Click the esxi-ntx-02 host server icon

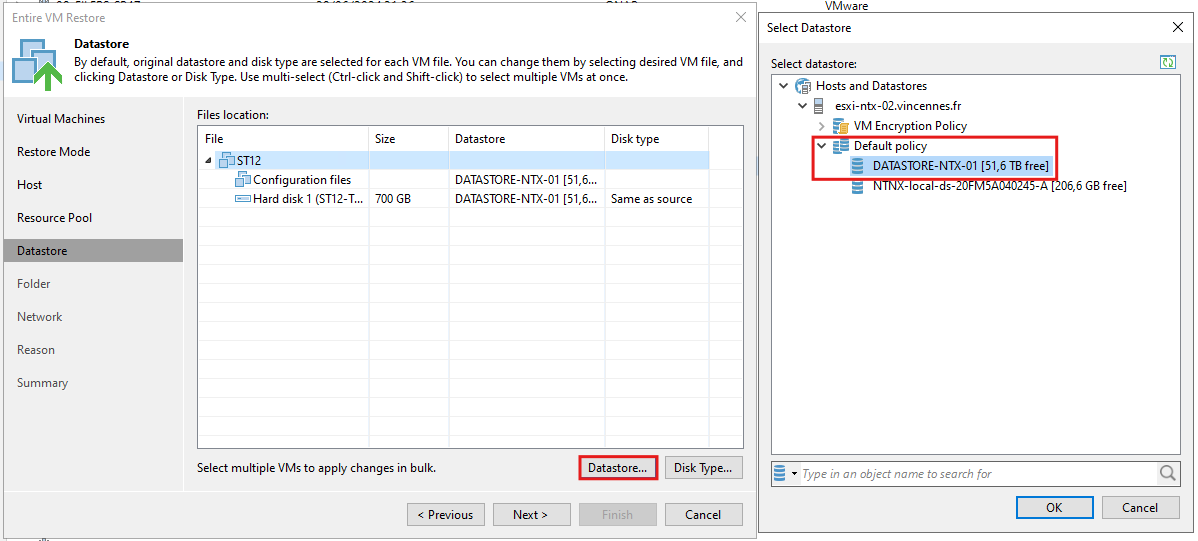point(818,105)
